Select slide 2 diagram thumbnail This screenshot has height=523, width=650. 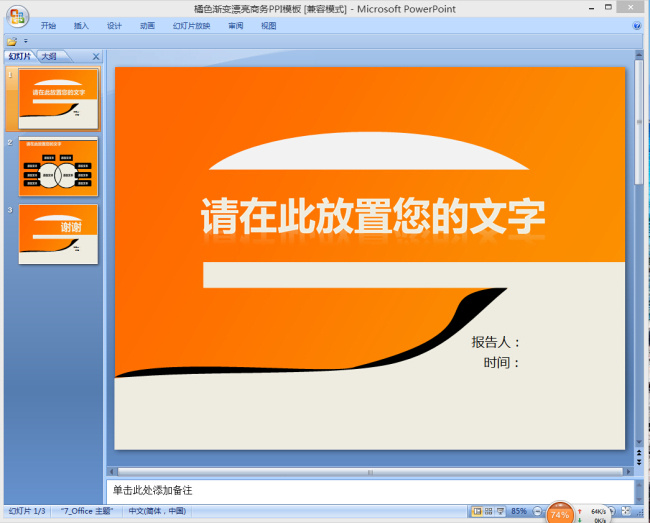coord(58,167)
